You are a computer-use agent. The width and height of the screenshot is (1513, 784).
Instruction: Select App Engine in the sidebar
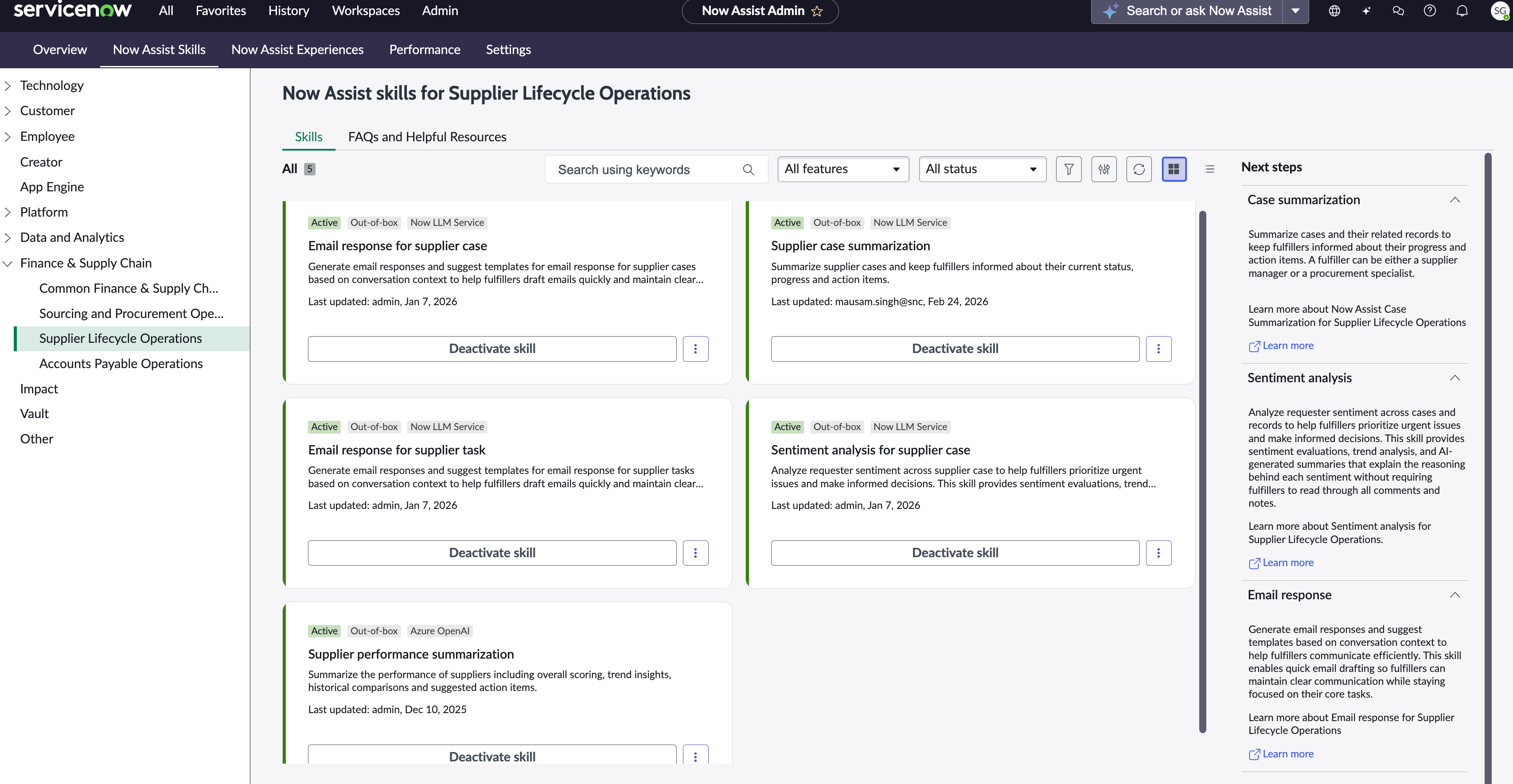pos(52,187)
